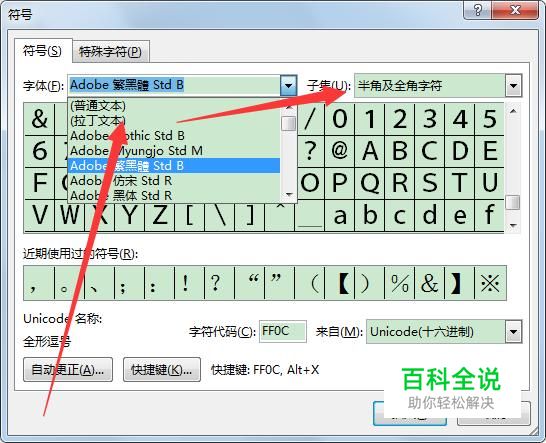Pick capital letter A in the grid
The height and width of the screenshot is (443, 546).
coord(369,151)
